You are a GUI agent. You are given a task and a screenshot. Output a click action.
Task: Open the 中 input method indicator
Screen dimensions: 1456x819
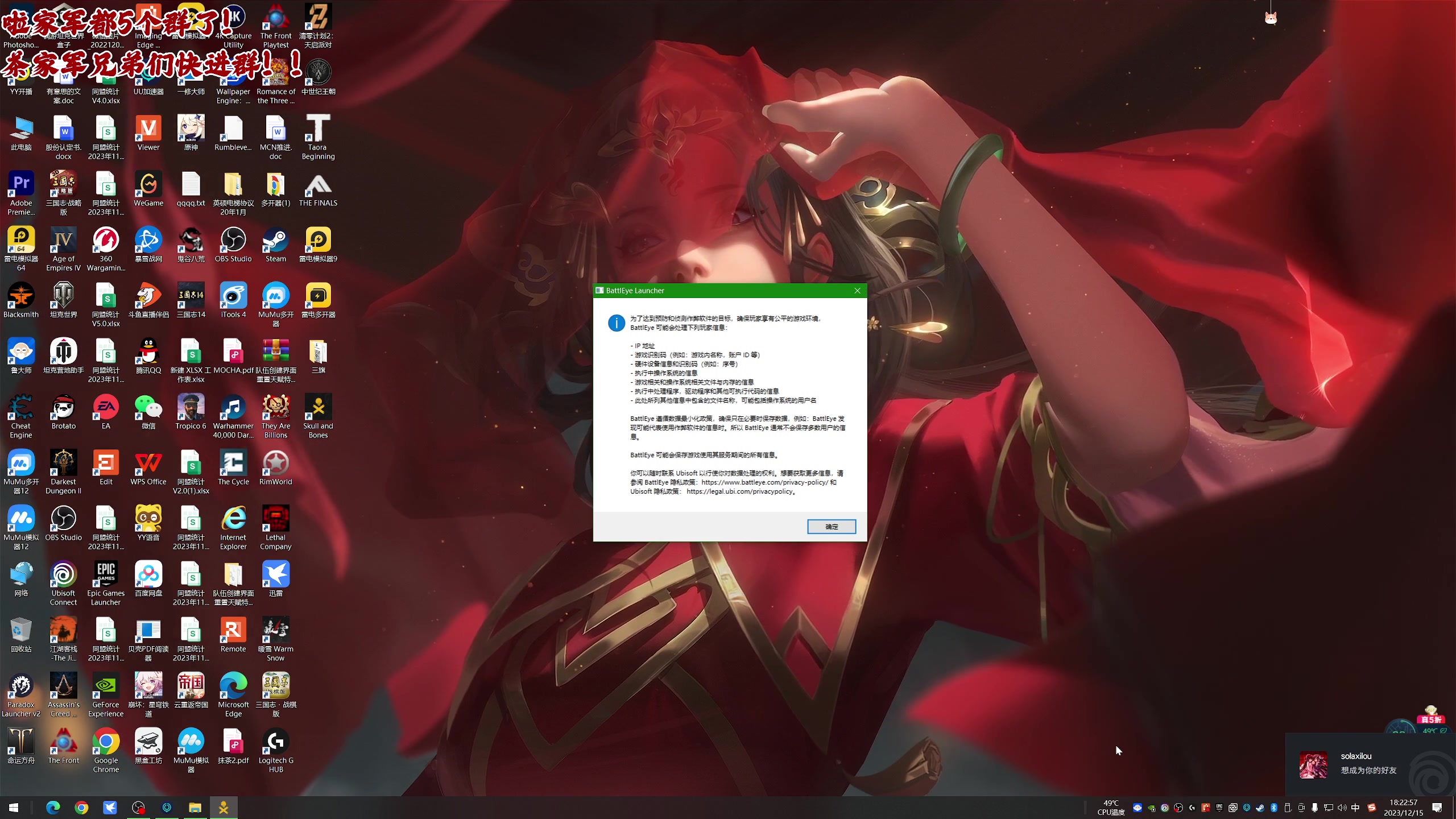1355,808
